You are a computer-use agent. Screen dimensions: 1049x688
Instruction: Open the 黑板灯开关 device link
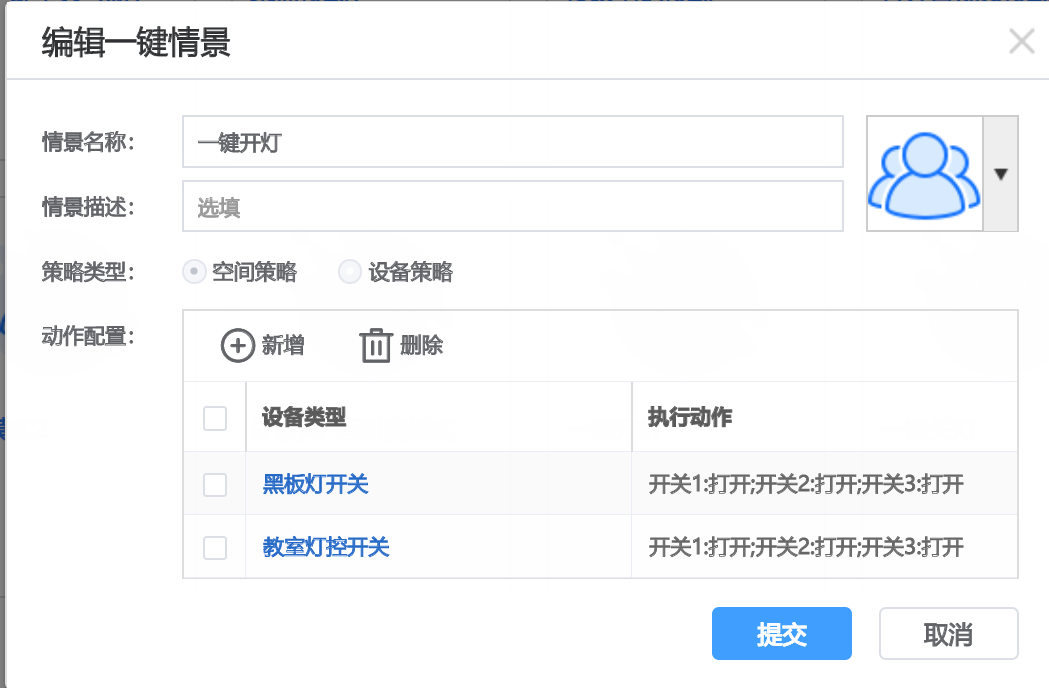[x=315, y=485]
